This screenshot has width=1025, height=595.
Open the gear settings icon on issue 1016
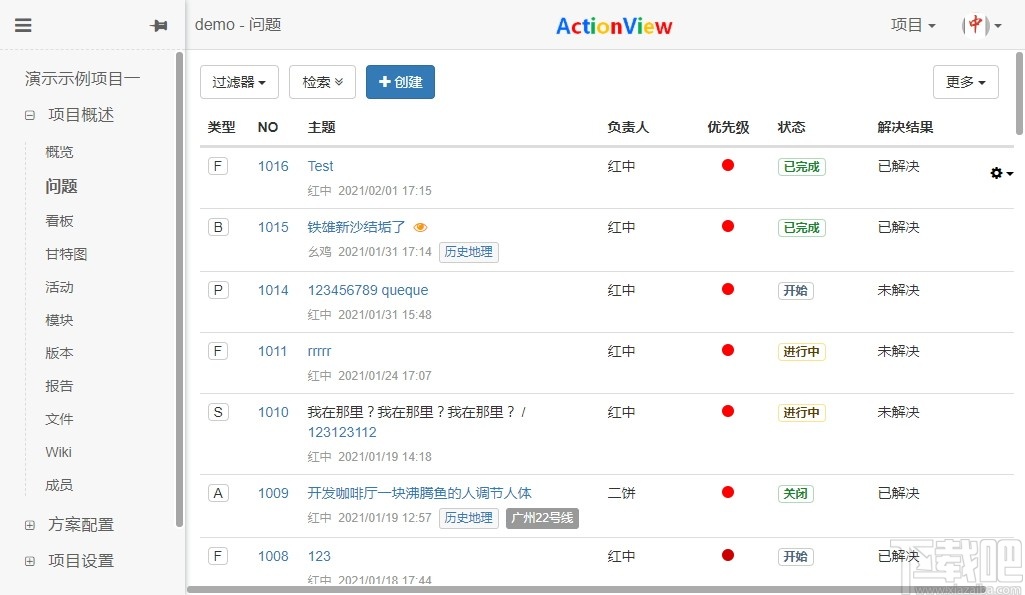pyautogui.click(x=997, y=172)
